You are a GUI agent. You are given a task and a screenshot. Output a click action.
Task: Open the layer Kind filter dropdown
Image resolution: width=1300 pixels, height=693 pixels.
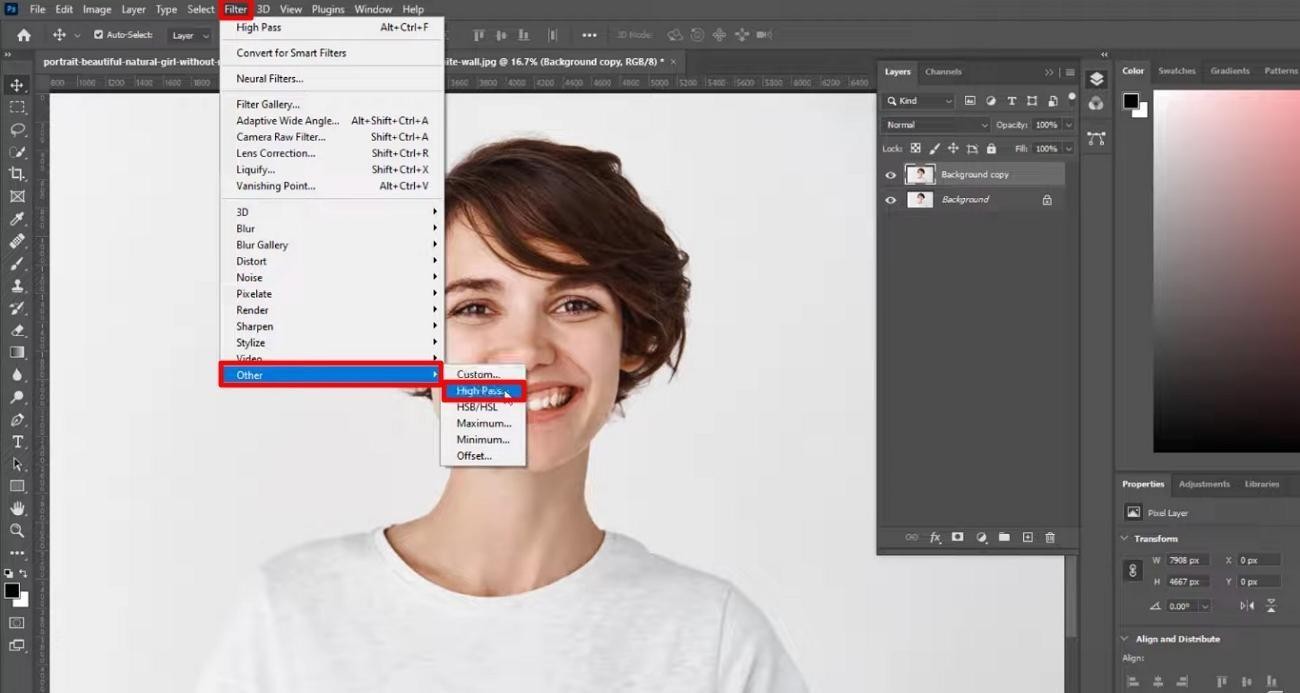point(918,101)
